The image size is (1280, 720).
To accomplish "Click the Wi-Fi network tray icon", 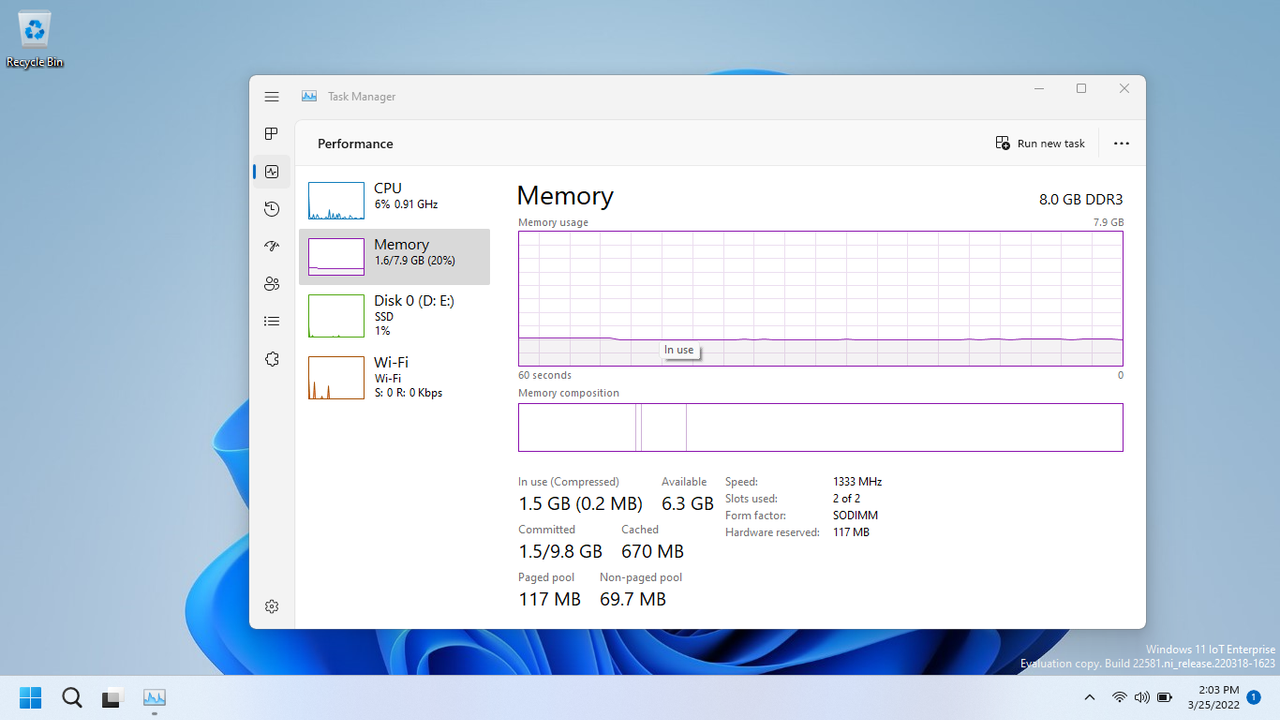I will tap(1120, 697).
